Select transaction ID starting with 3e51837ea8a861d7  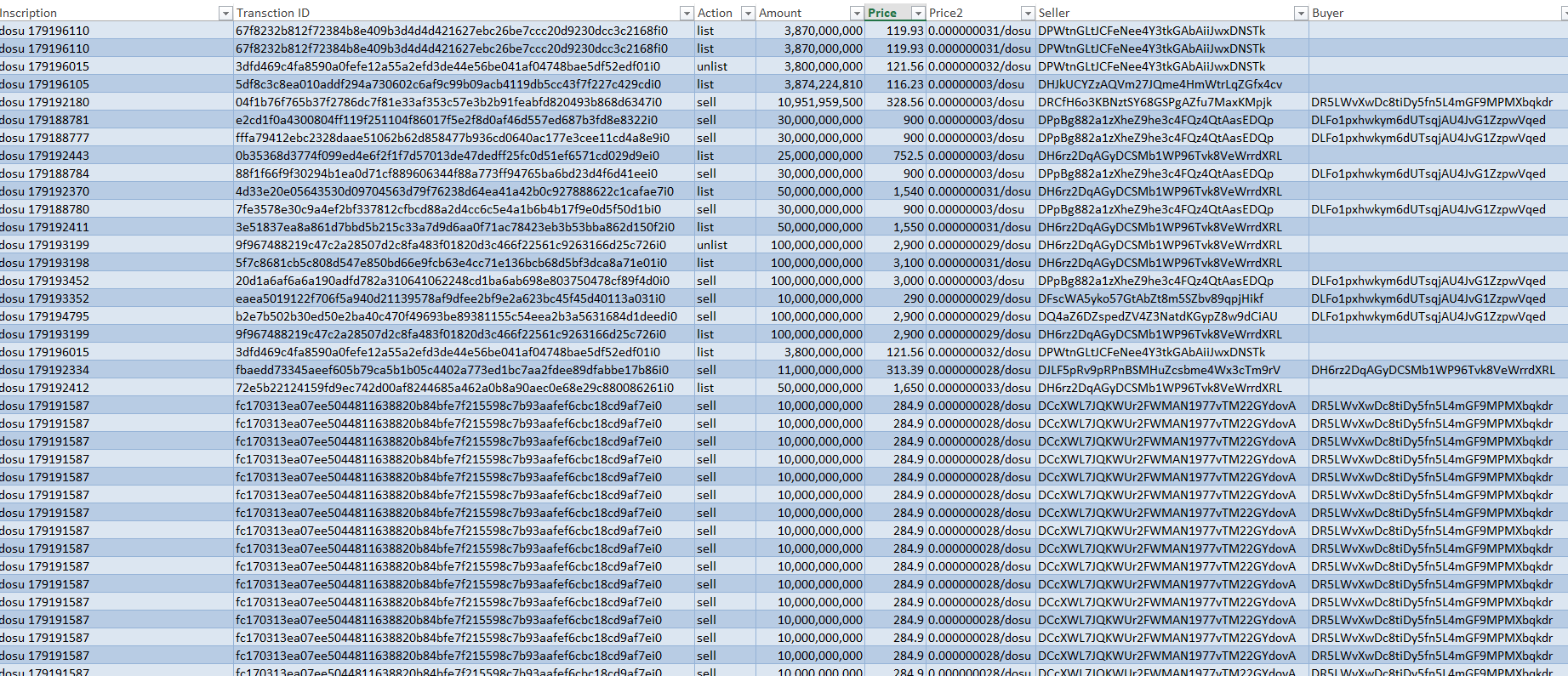point(464,227)
